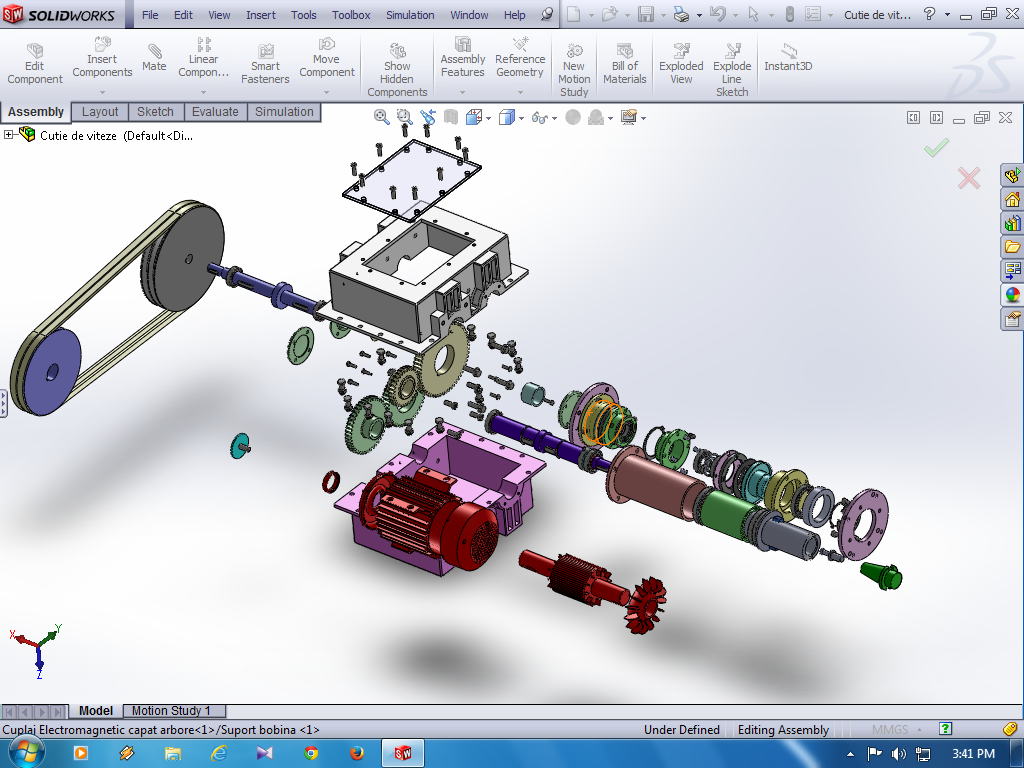1024x768 pixels.
Task: Confirm with the green checkmark
Action: 936,148
